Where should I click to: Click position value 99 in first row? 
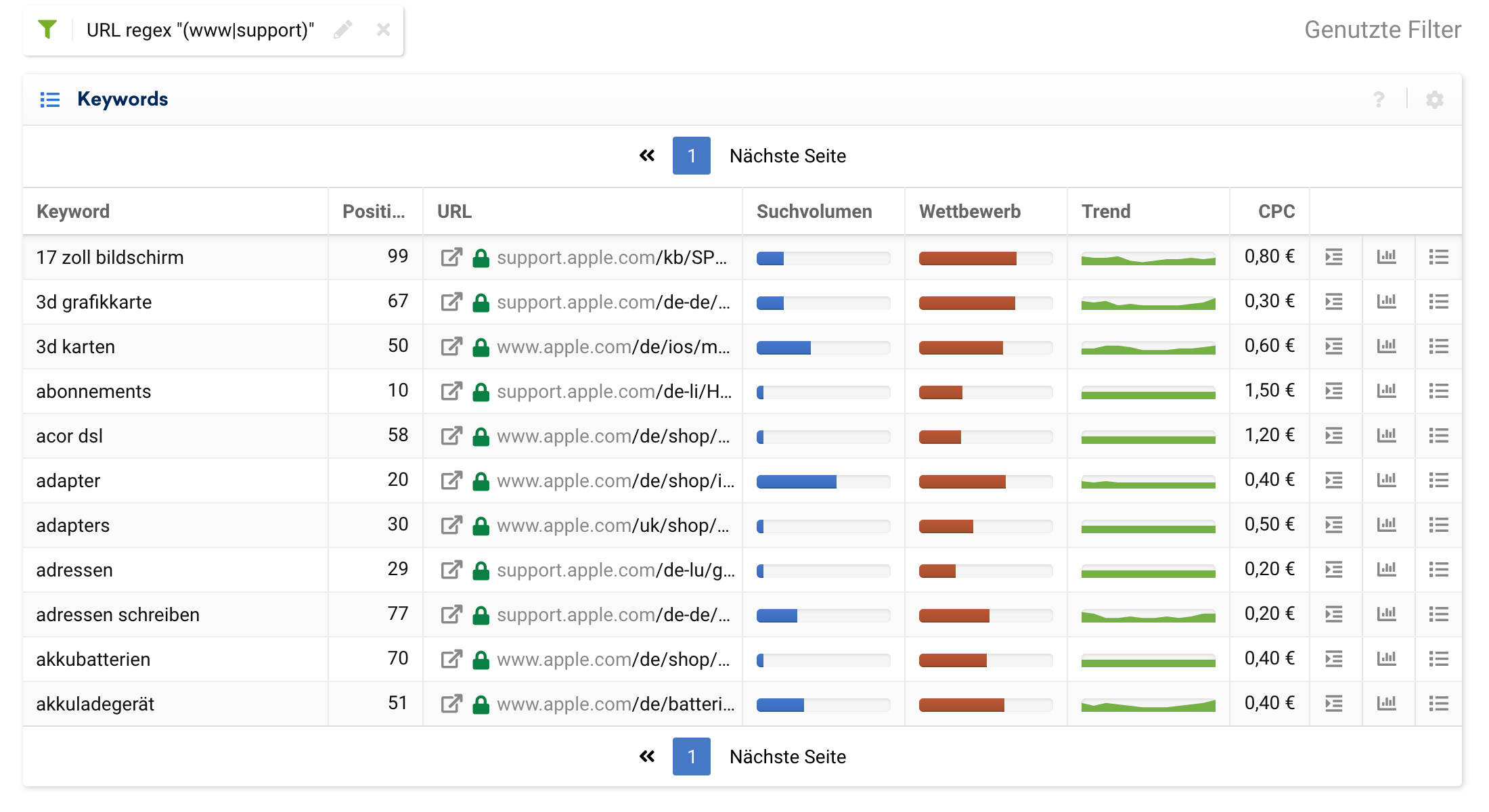pyautogui.click(x=398, y=256)
